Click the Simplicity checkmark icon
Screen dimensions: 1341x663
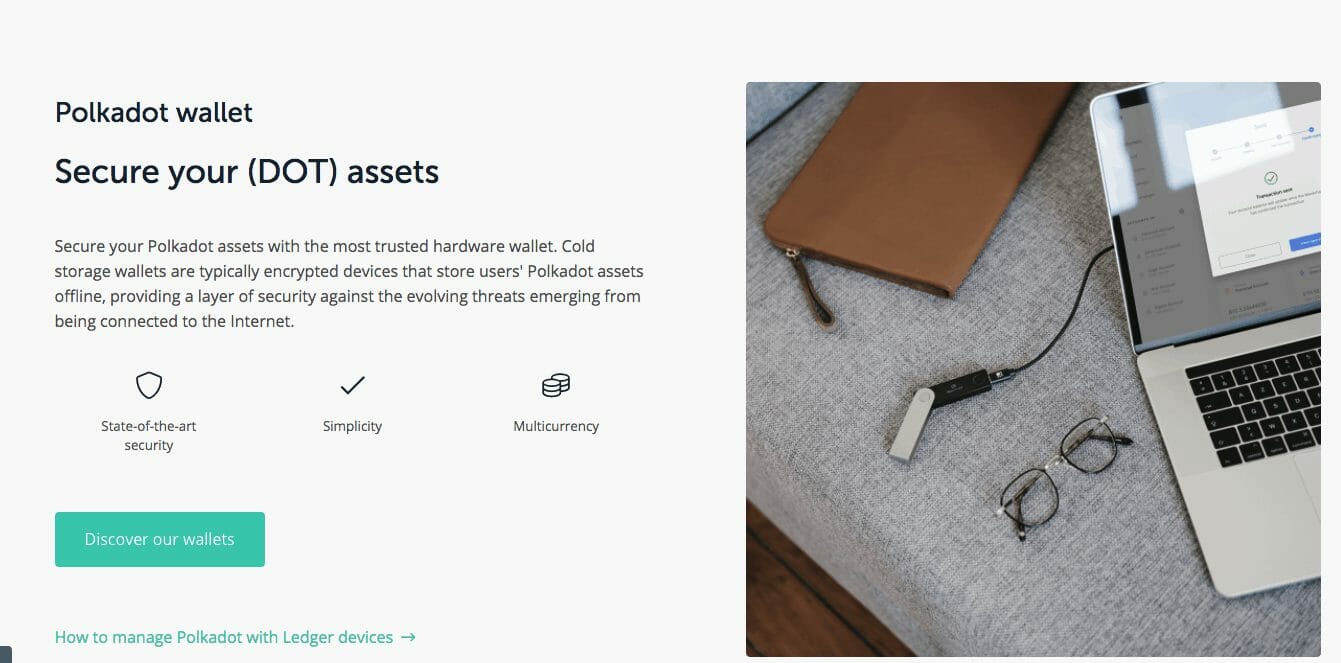tap(352, 385)
